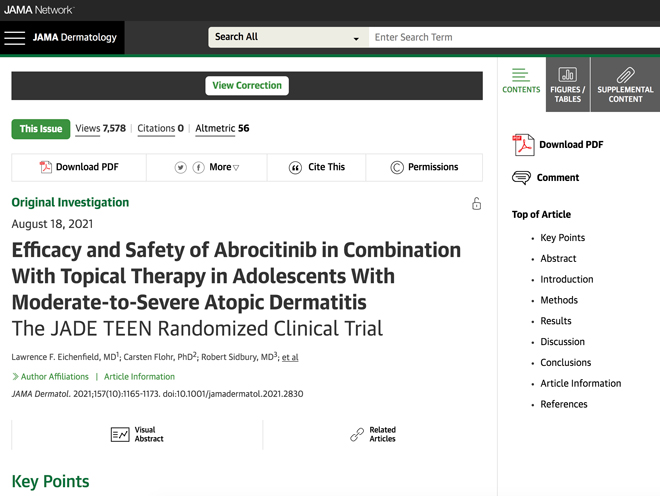Open the This Issue button
The width and height of the screenshot is (660, 496).
[41, 129]
